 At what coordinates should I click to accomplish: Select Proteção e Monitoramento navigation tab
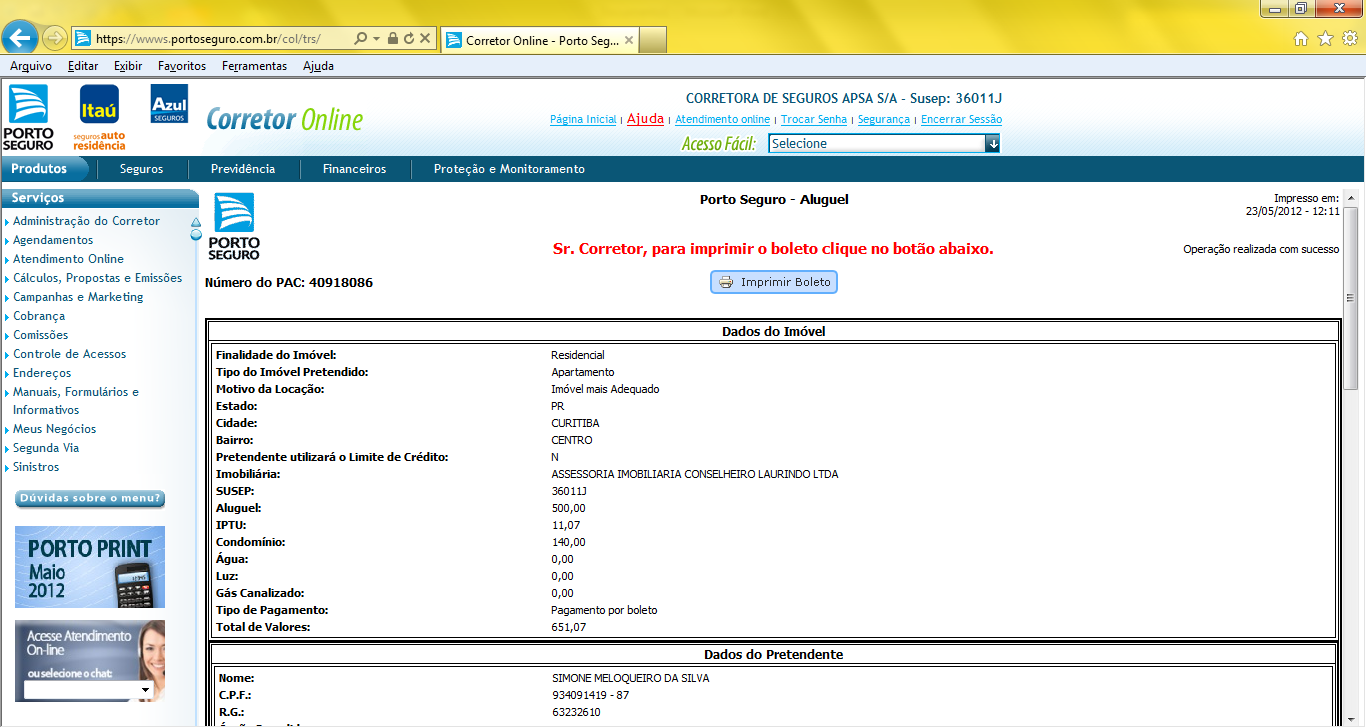point(509,169)
